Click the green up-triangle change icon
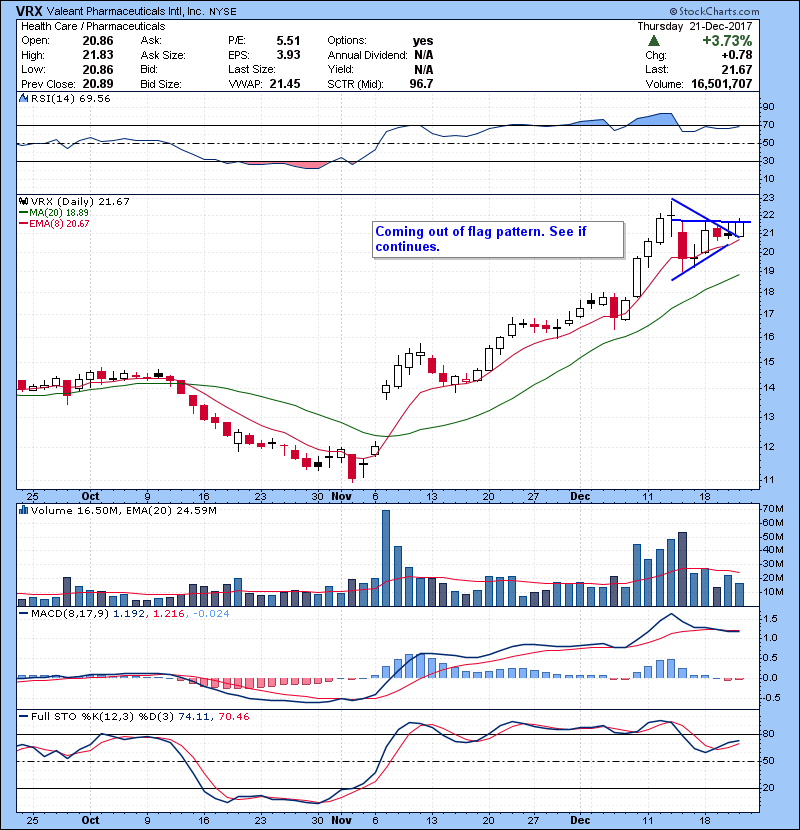Image resolution: width=800 pixels, height=830 pixels. click(x=654, y=41)
